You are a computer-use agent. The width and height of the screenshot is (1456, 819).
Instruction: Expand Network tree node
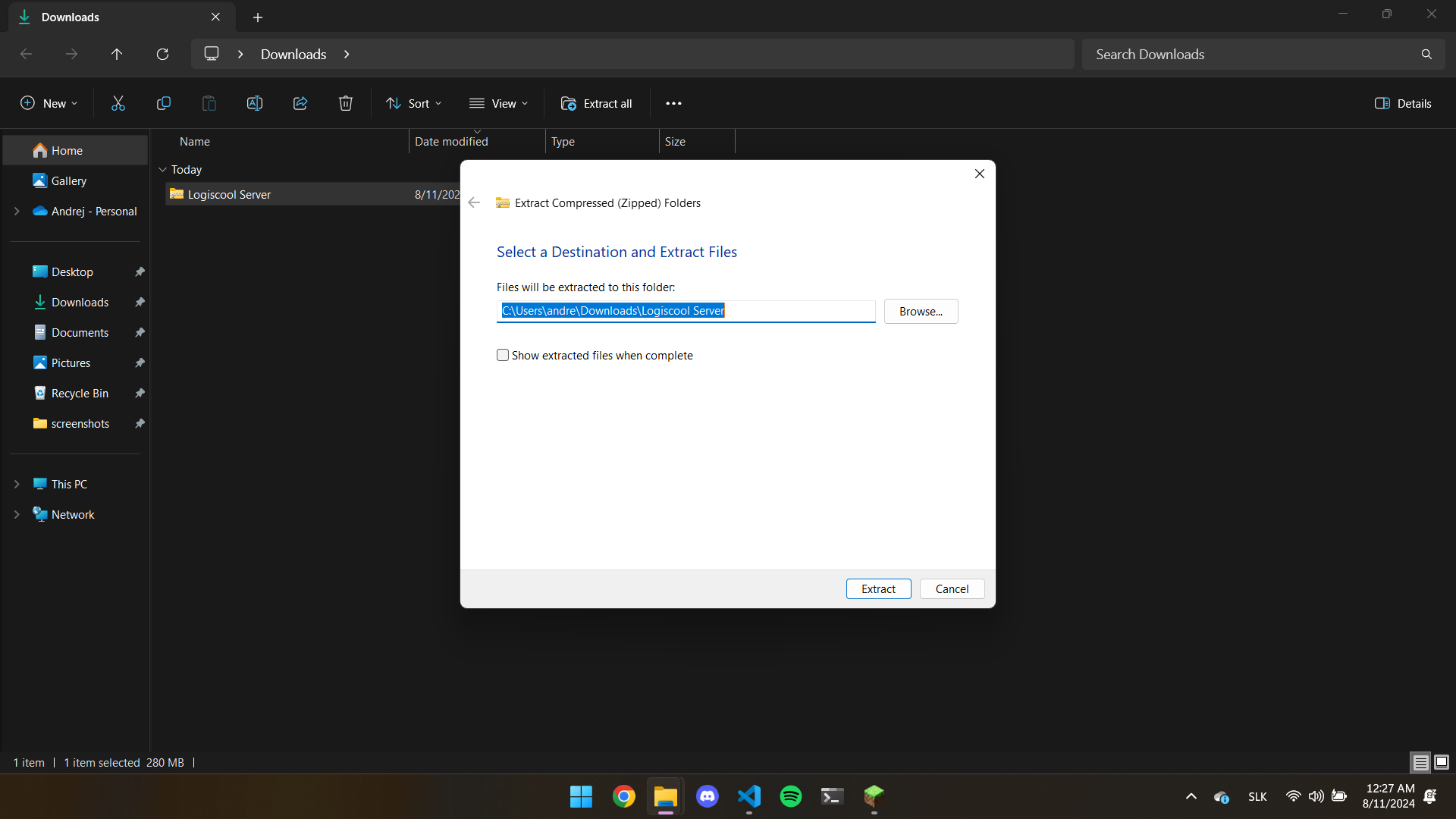pyautogui.click(x=17, y=515)
